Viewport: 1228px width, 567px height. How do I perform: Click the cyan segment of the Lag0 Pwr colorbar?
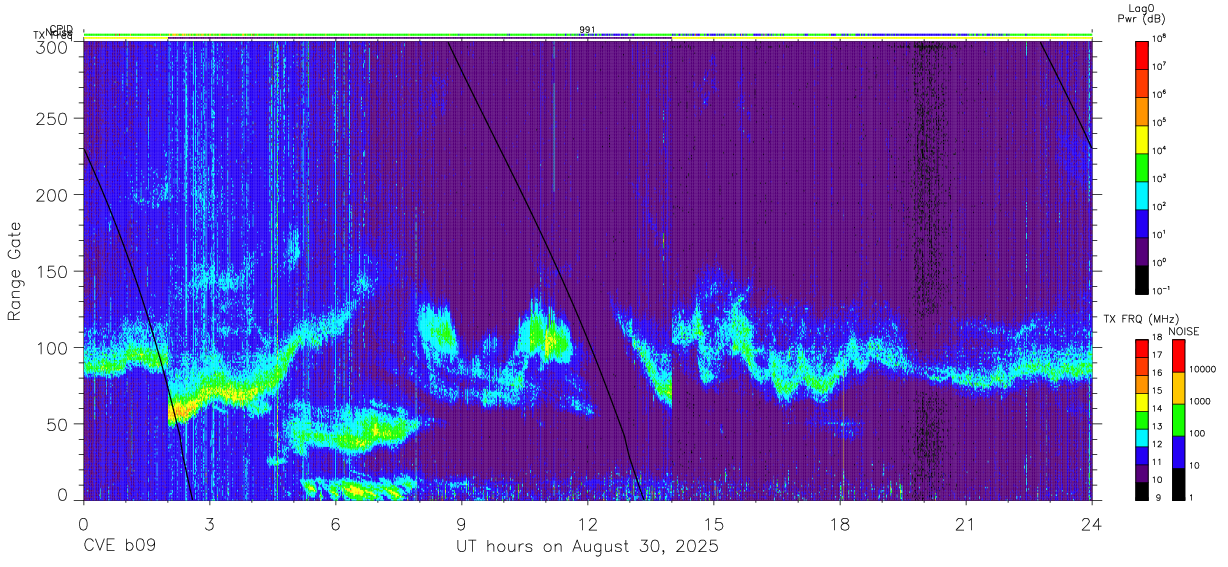coord(1142,193)
